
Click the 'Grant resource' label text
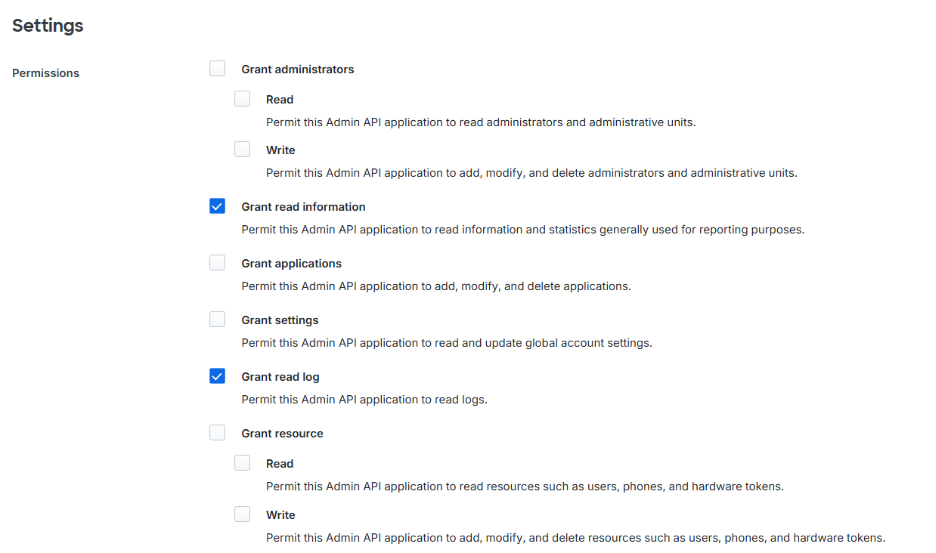(282, 434)
